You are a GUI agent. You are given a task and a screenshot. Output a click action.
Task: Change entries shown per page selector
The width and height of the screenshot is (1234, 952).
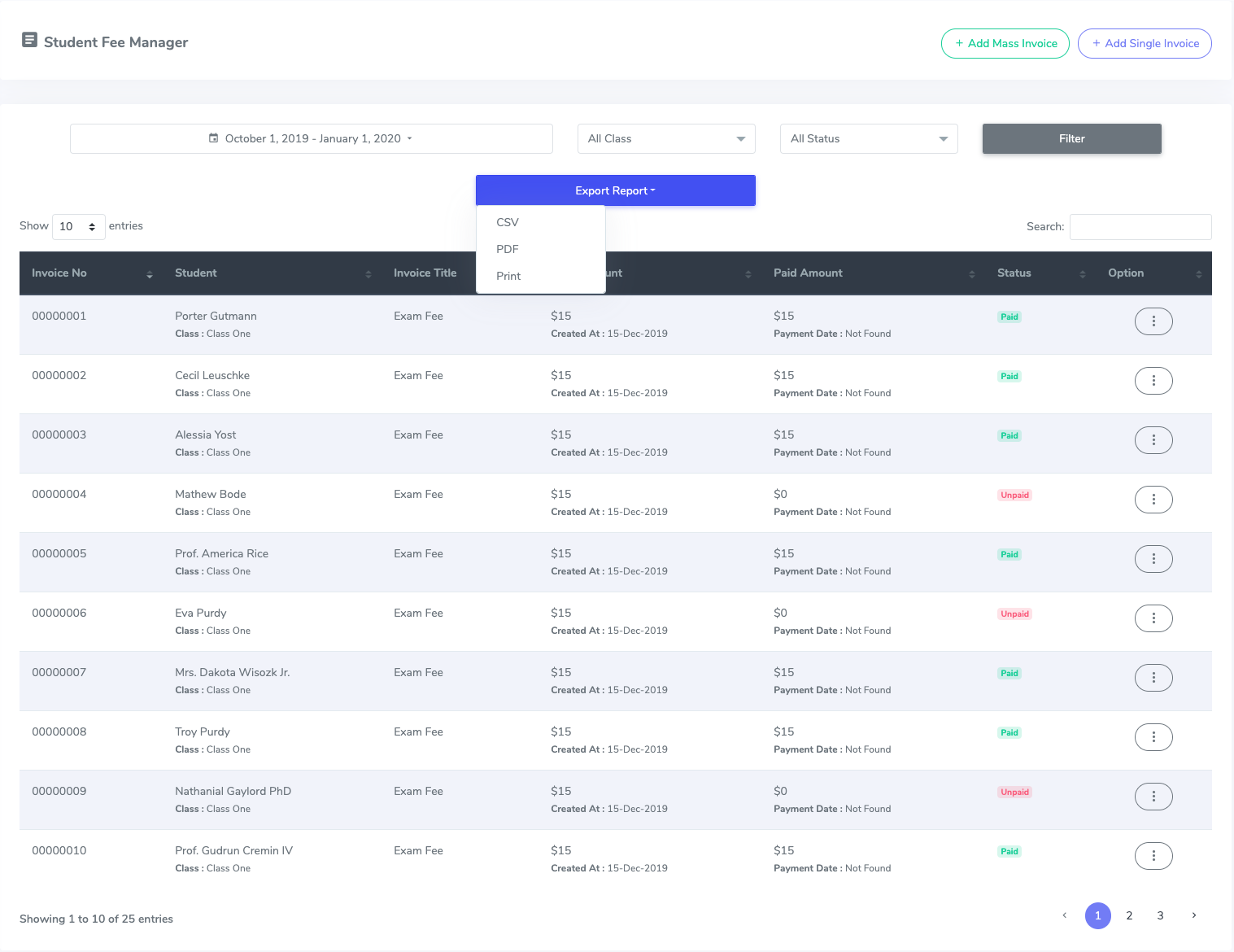[79, 227]
